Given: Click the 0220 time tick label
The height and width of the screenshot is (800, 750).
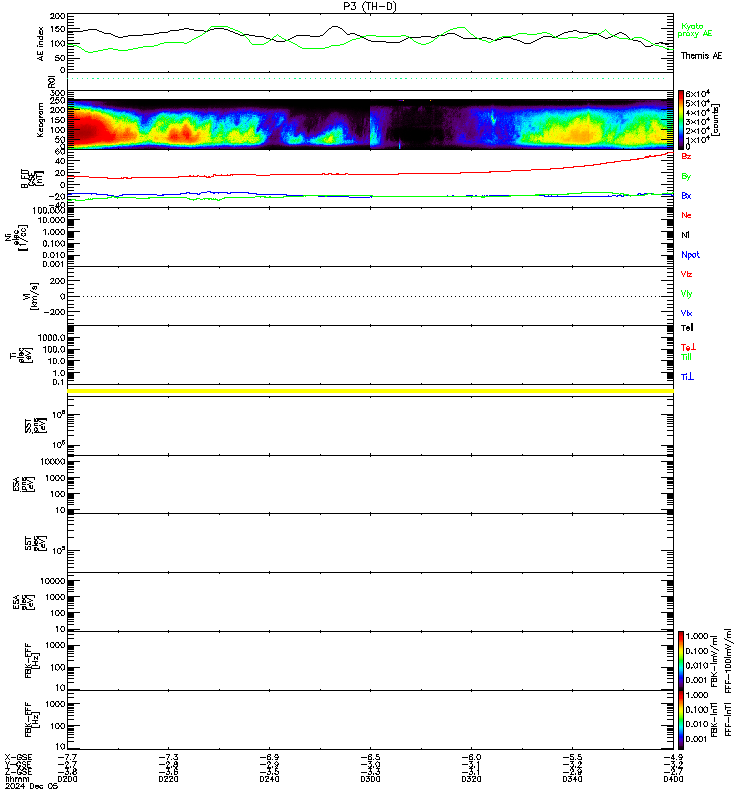Looking at the screenshot, I should pos(168,780).
